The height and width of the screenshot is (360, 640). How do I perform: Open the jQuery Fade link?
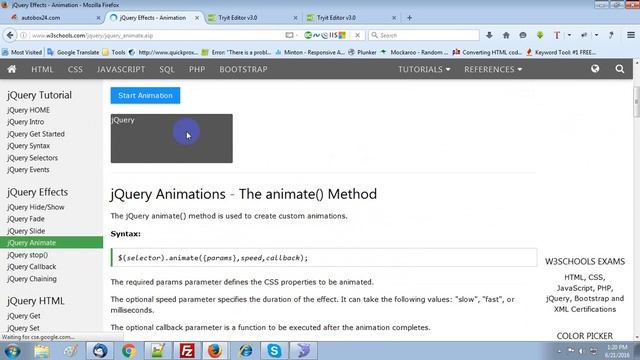coord(26,219)
